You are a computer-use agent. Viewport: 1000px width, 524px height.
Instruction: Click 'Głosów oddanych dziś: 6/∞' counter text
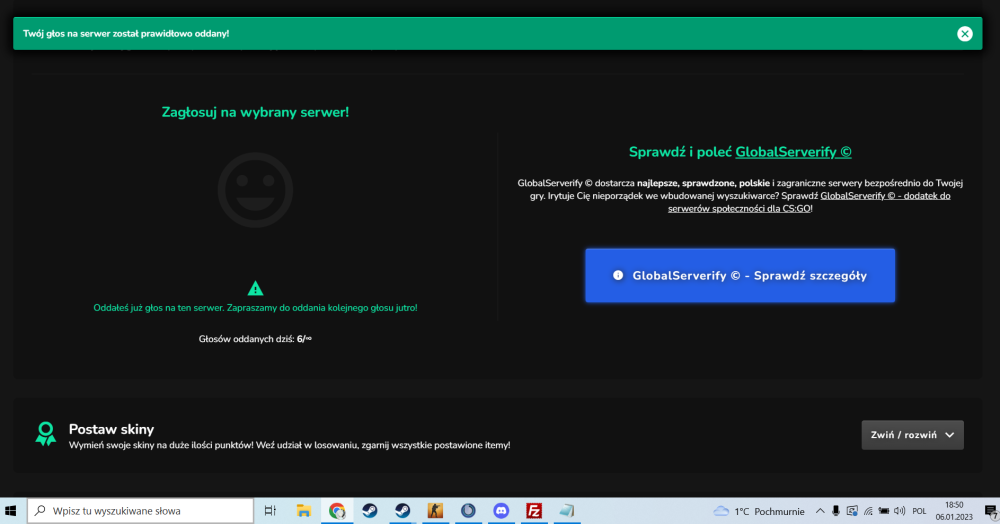255,339
